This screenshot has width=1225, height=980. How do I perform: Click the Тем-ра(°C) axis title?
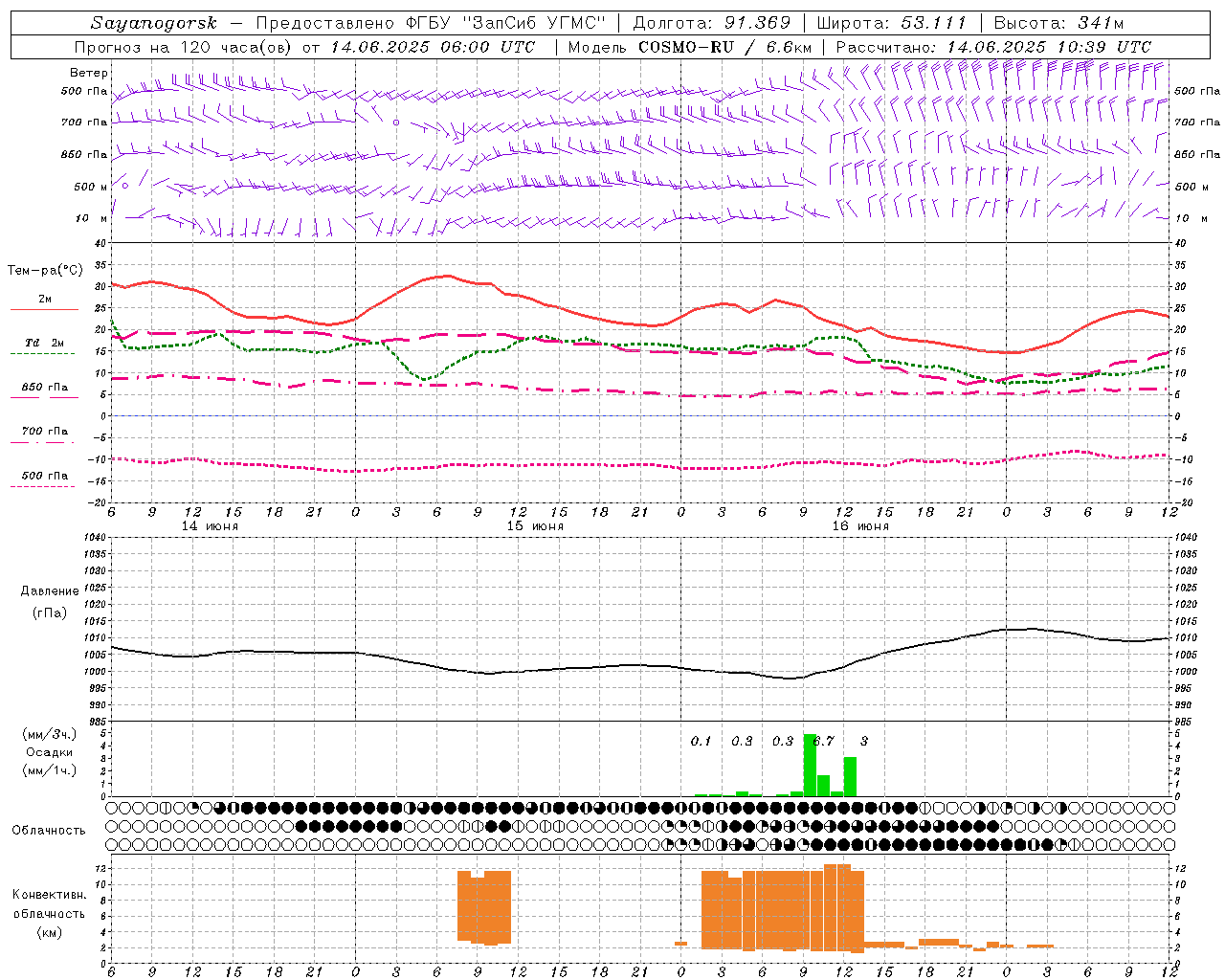45,271
